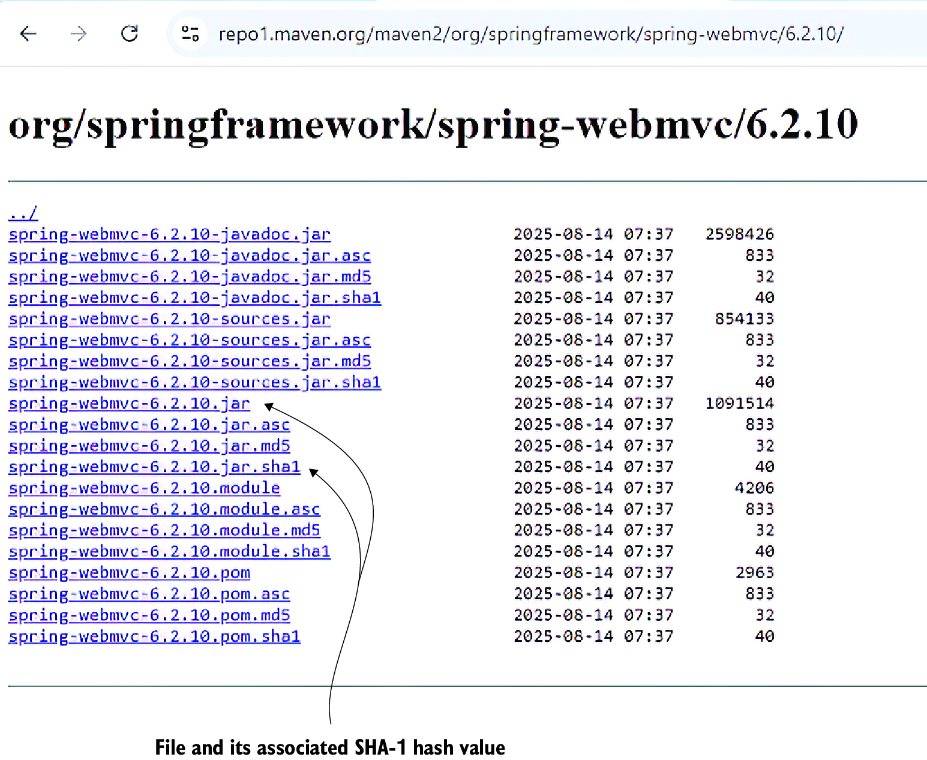Open spring-webmvc-6.2.10.jar.asc signature

coord(150,425)
